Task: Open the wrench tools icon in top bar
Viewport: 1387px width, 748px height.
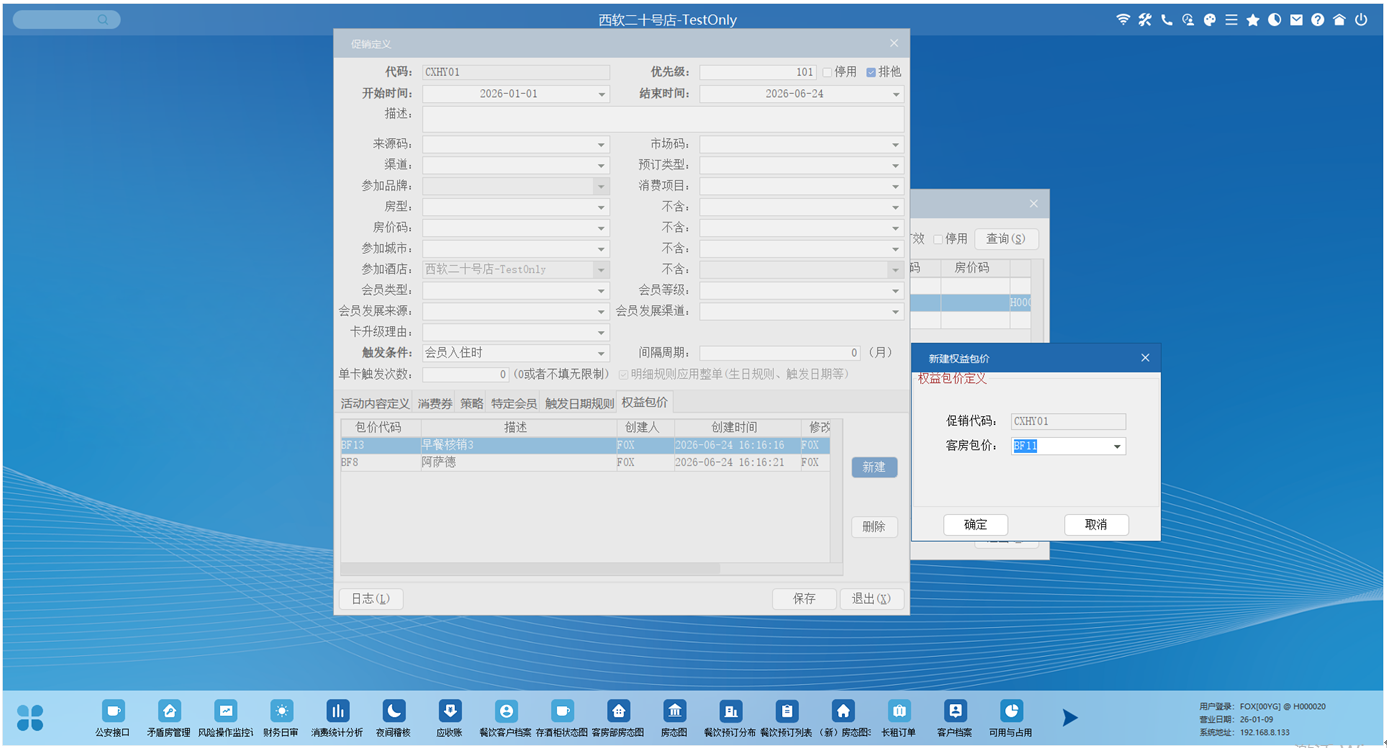Action: click(1145, 19)
